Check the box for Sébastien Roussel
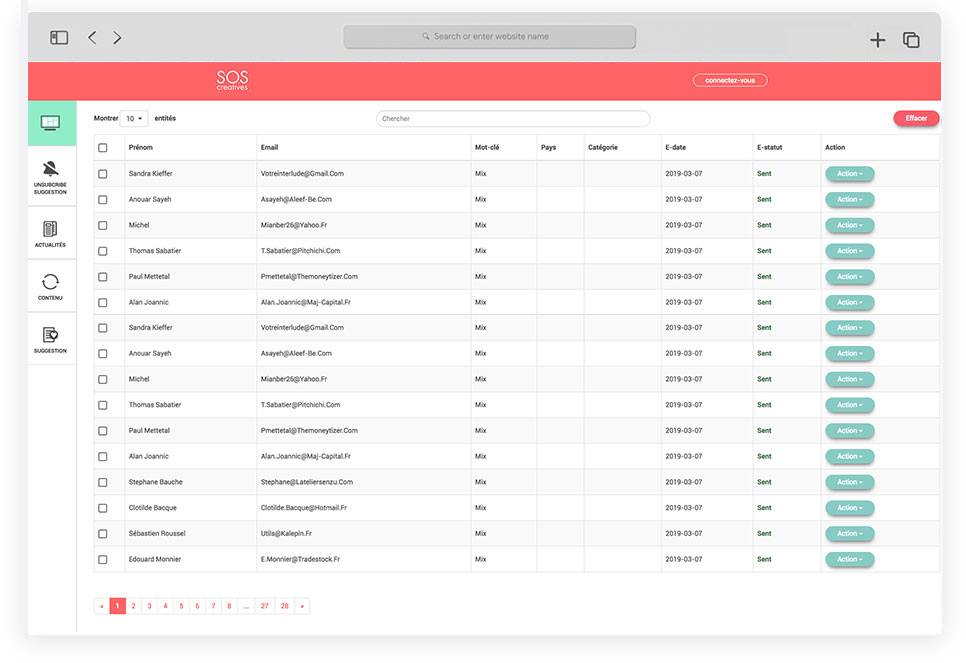Image resolution: width=966 pixels, height=663 pixels. [103, 534]
